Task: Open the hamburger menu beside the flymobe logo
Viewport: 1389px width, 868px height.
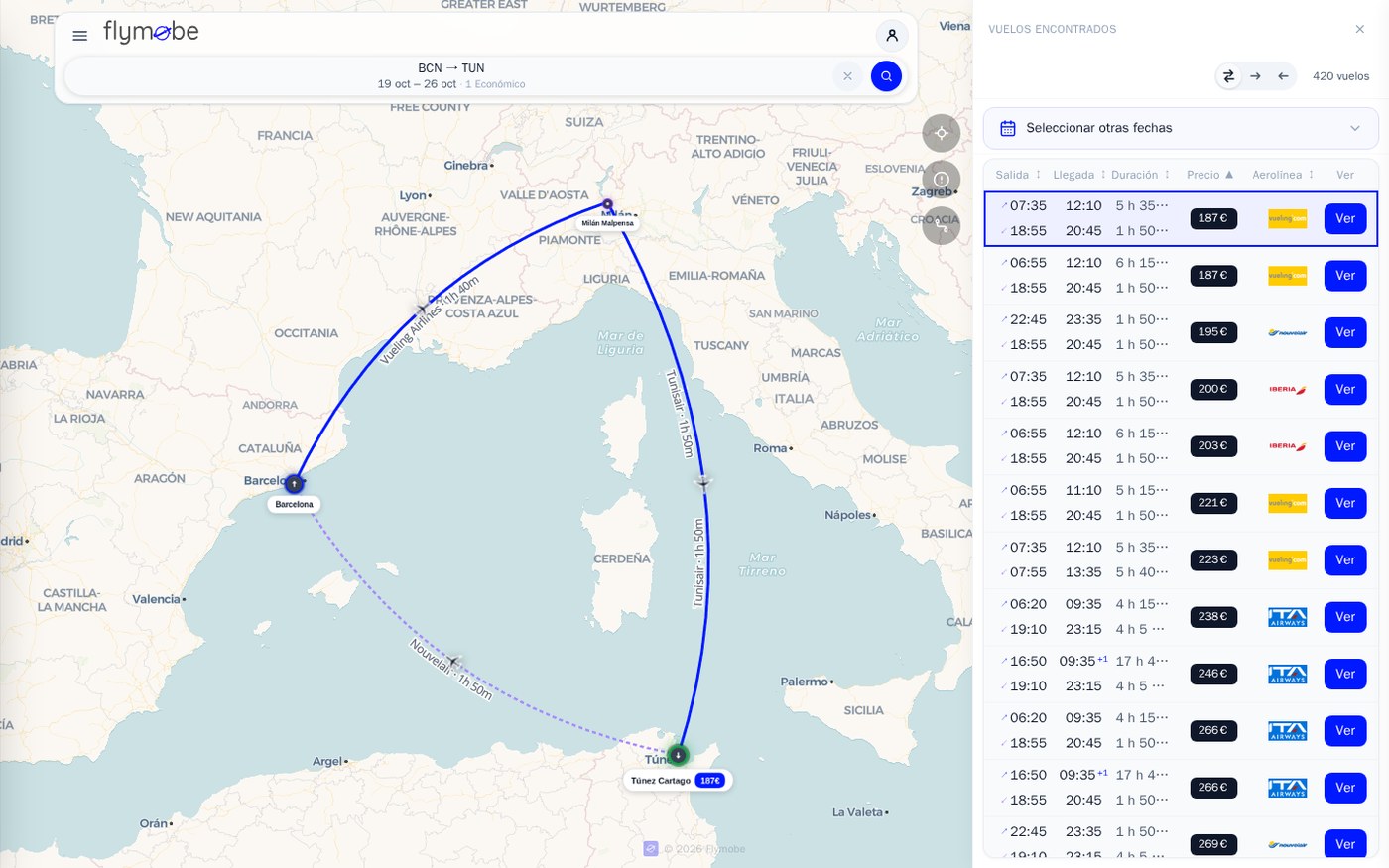Action: click(80, 36)
